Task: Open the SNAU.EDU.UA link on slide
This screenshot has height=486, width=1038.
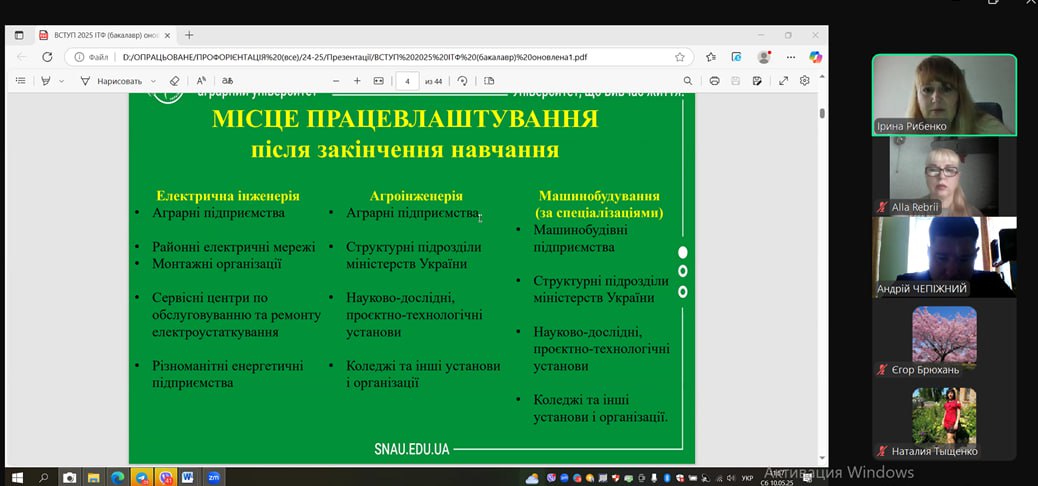Action: [412, 449]
